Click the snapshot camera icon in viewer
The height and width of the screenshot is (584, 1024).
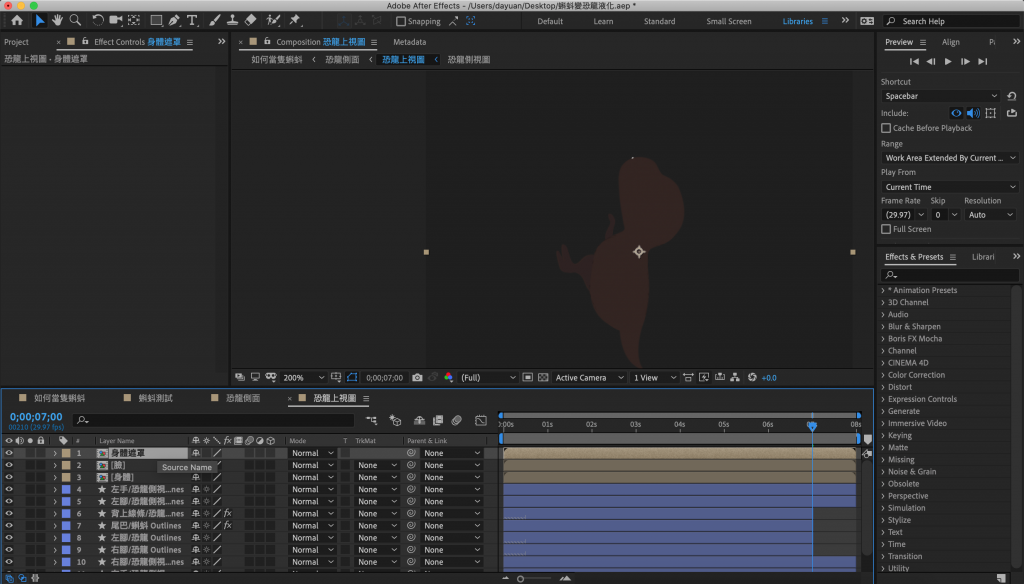pyautogui.click(x=417, y=378)
